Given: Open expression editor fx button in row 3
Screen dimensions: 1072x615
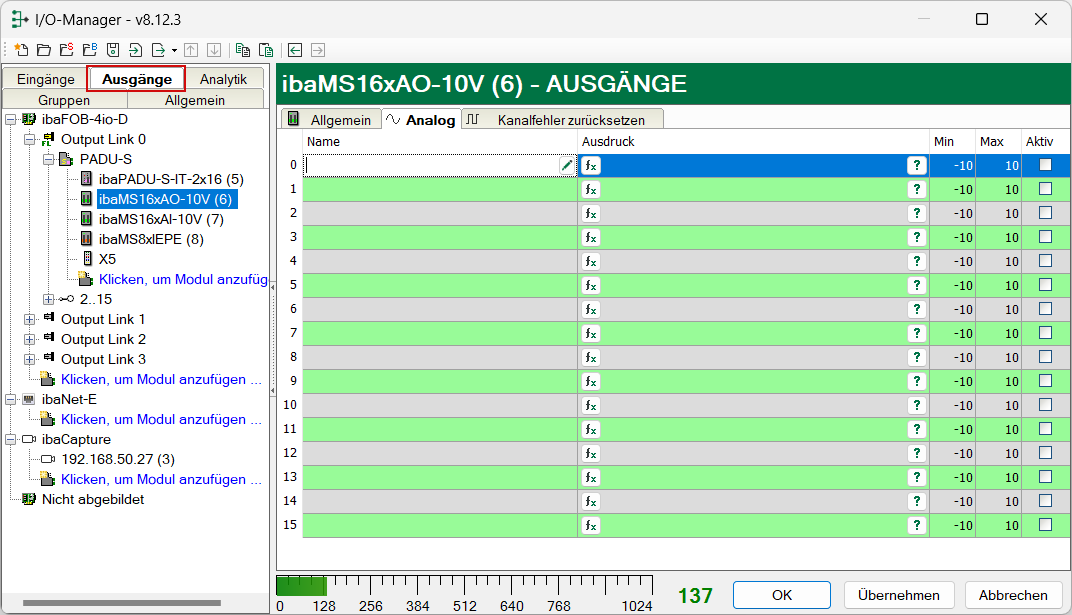Looking at the screenshot, I should (591, 237).
